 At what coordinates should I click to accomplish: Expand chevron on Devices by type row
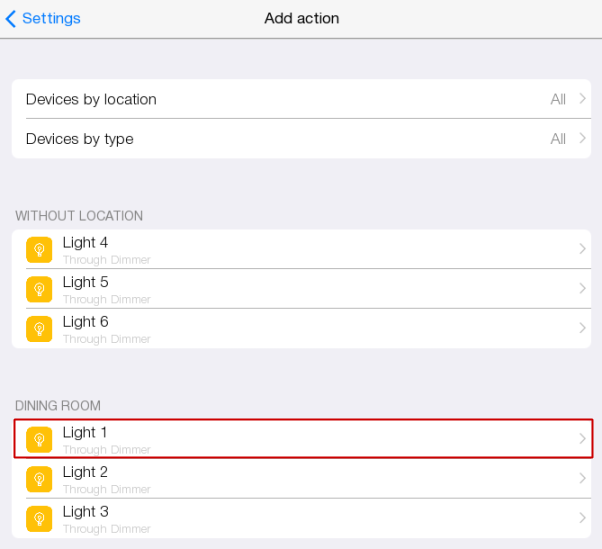point(583,139)
